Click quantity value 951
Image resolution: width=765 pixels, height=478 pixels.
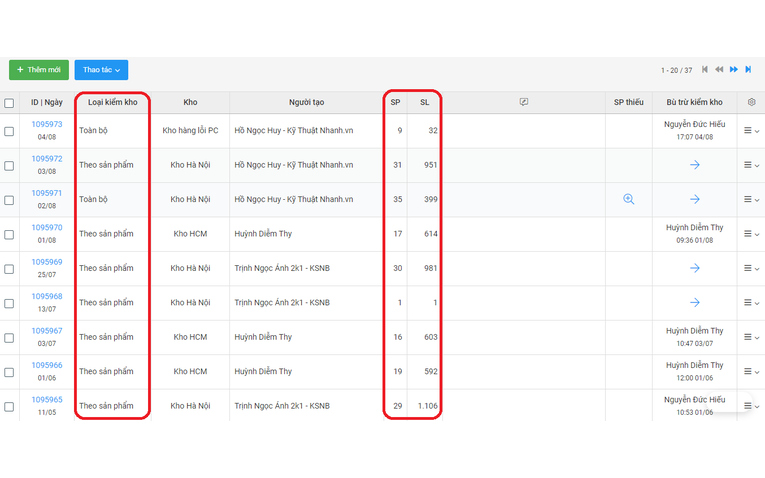click(x=430, y=165)
